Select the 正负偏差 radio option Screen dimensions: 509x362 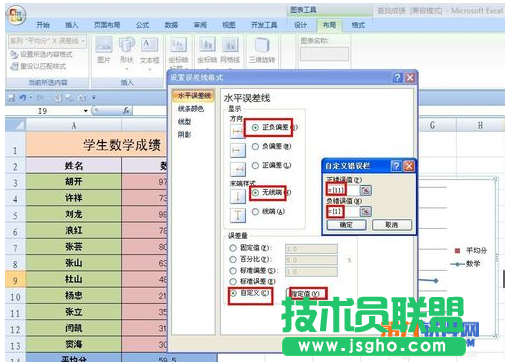[x=255, y=127]
